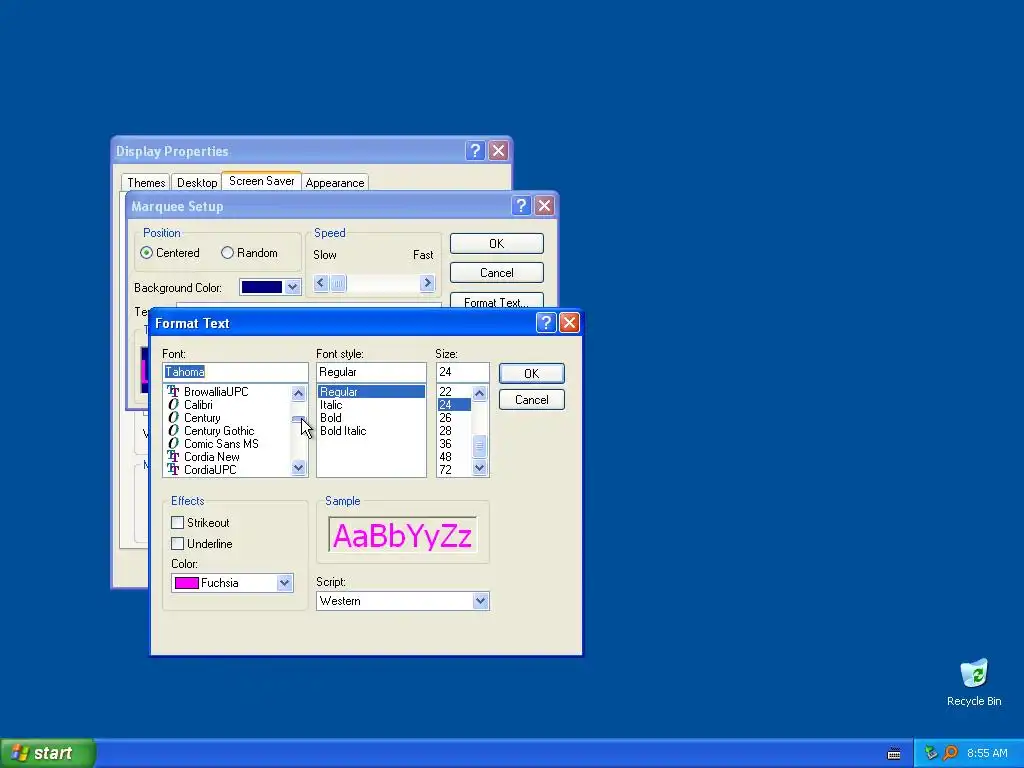
Task: Switch to the Appearance tab
Action: [335, 183]
